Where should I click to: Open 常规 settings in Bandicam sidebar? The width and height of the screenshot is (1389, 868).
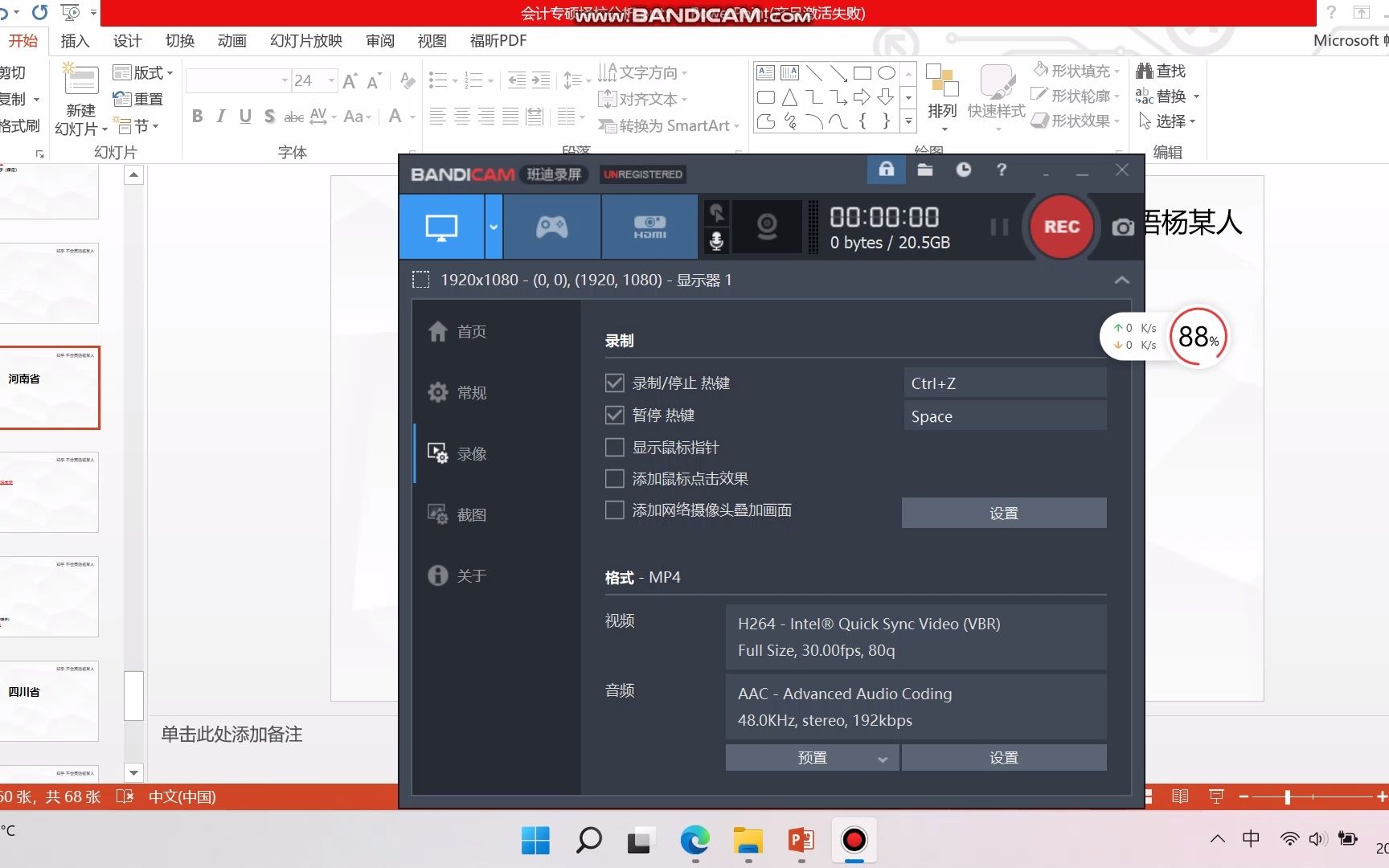coord(457,392)
